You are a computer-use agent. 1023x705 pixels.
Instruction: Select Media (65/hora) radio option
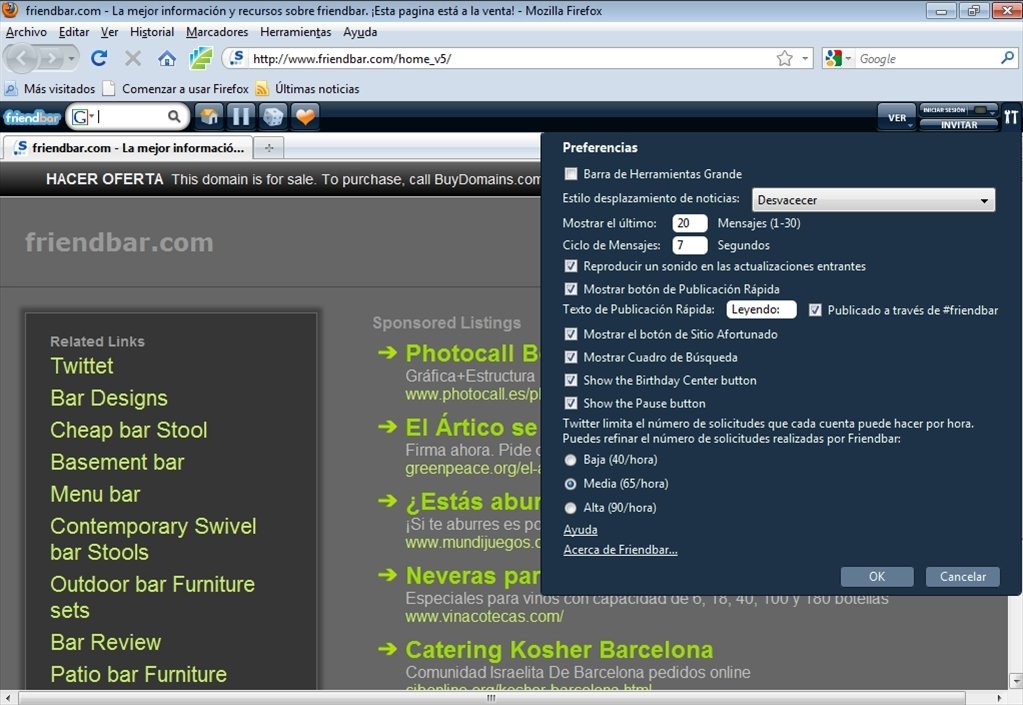pos(571,484)
